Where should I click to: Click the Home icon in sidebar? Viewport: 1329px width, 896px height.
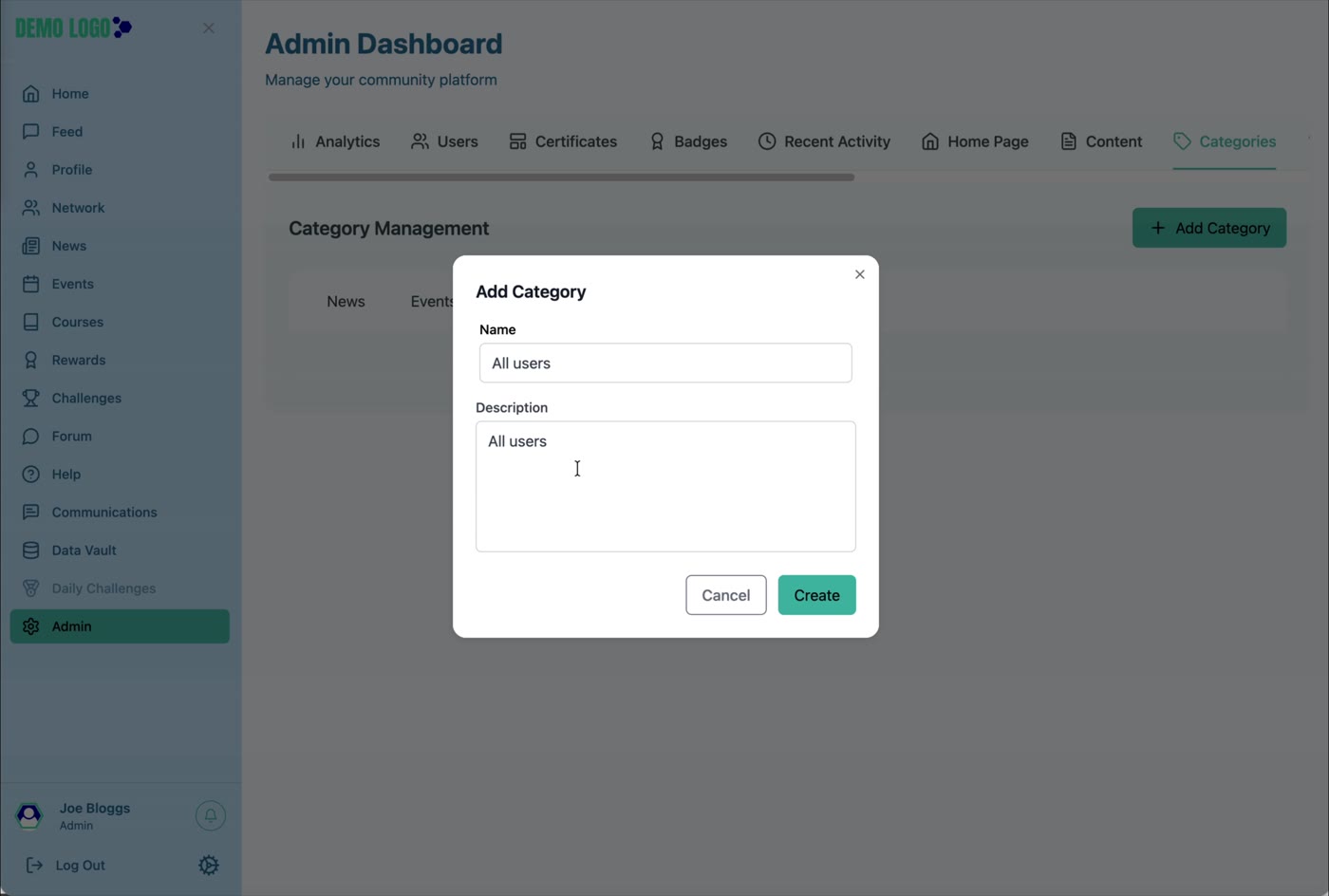(x=31, y=94)
